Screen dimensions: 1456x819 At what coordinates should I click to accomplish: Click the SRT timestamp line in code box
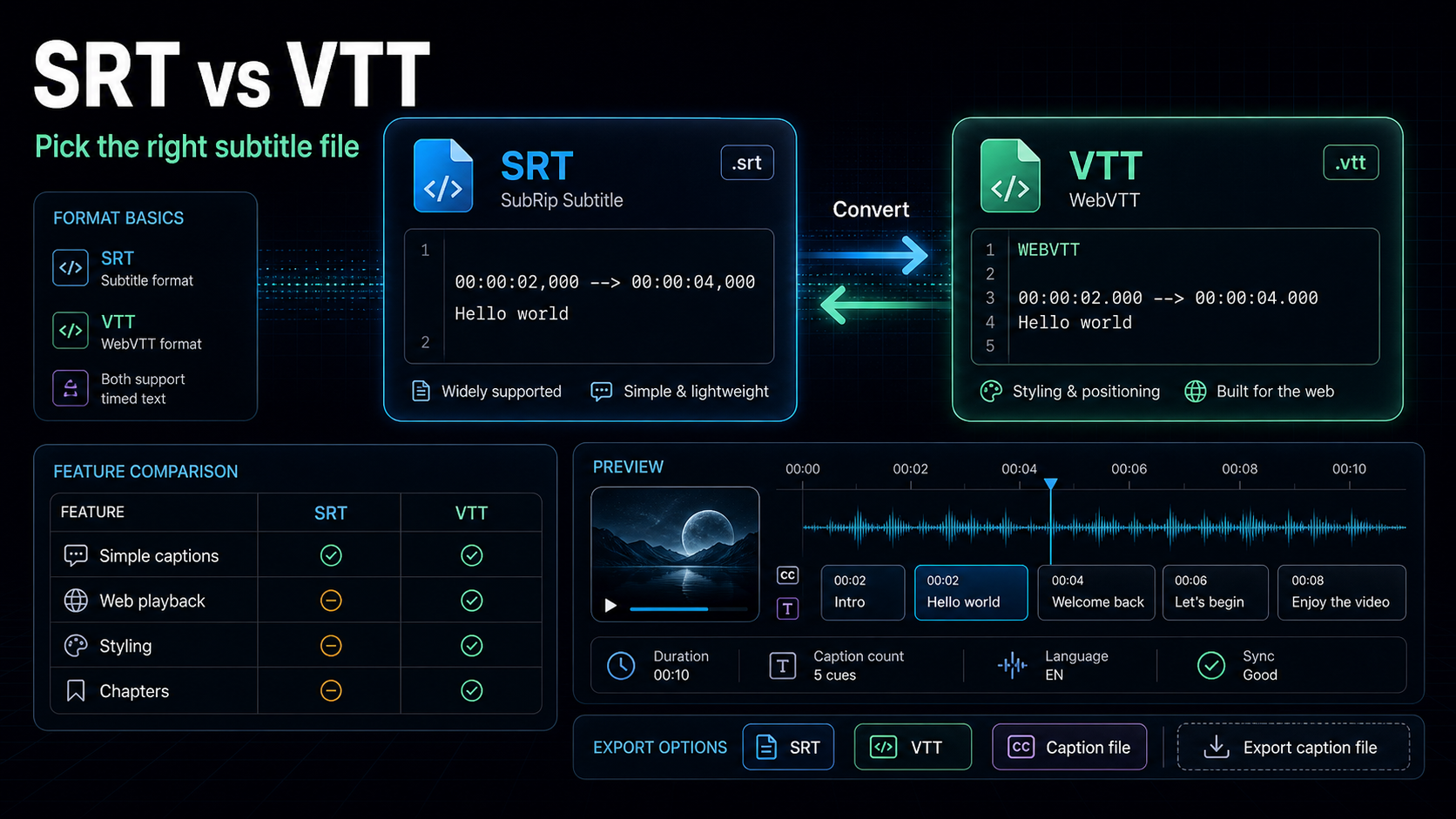(x=604, y=282)
